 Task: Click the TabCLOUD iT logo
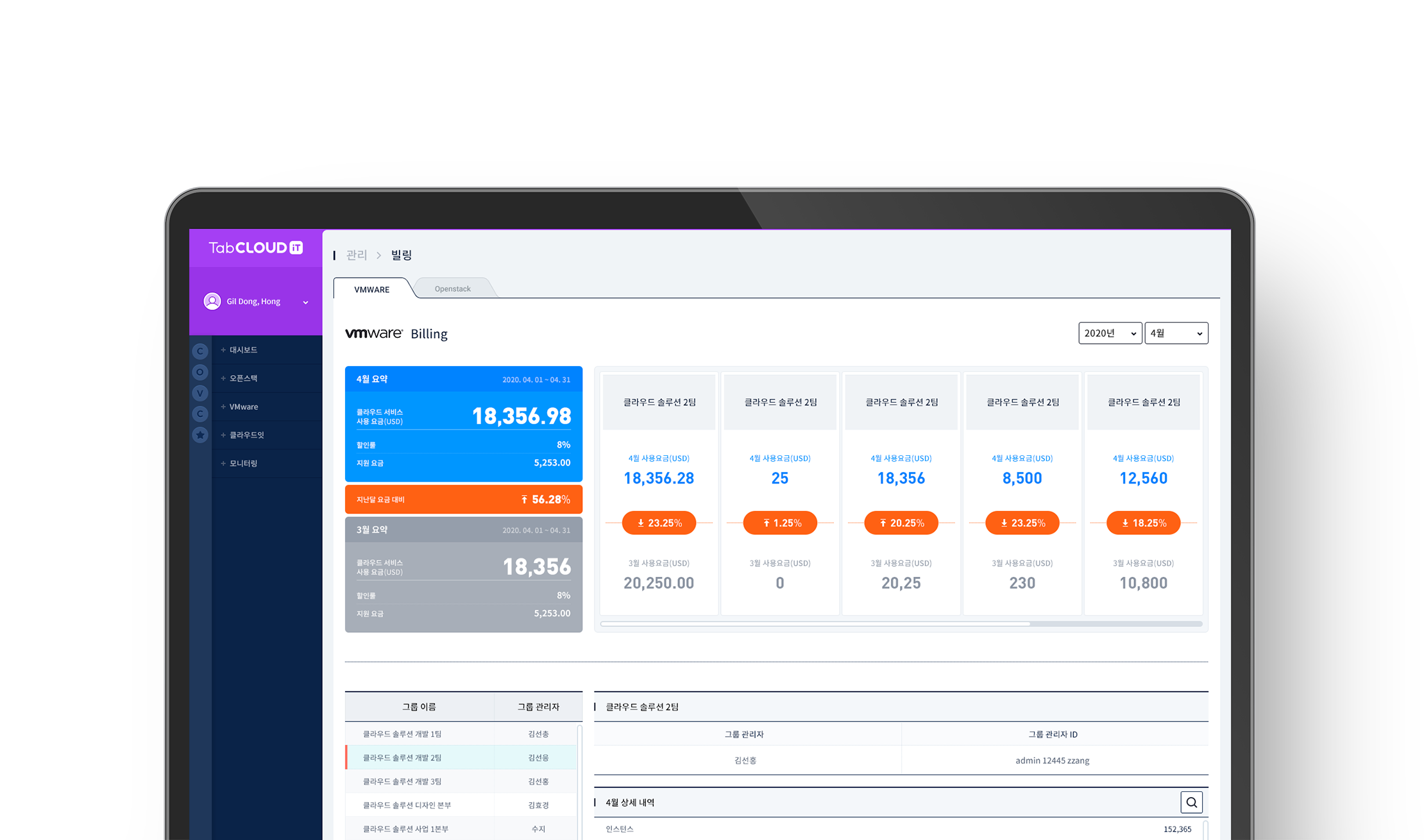[x=255, y=248]
